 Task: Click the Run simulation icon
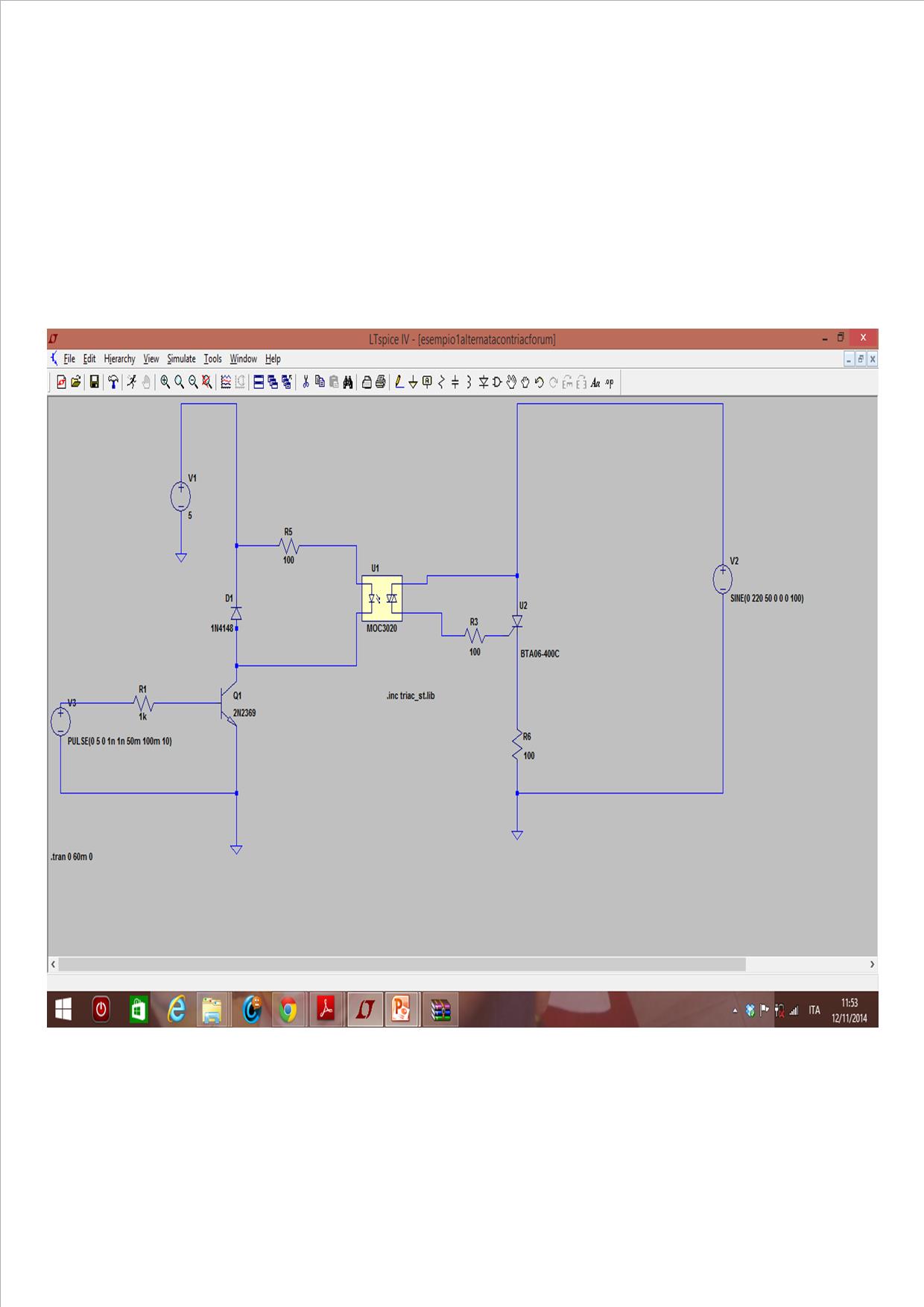click(132, 382)
